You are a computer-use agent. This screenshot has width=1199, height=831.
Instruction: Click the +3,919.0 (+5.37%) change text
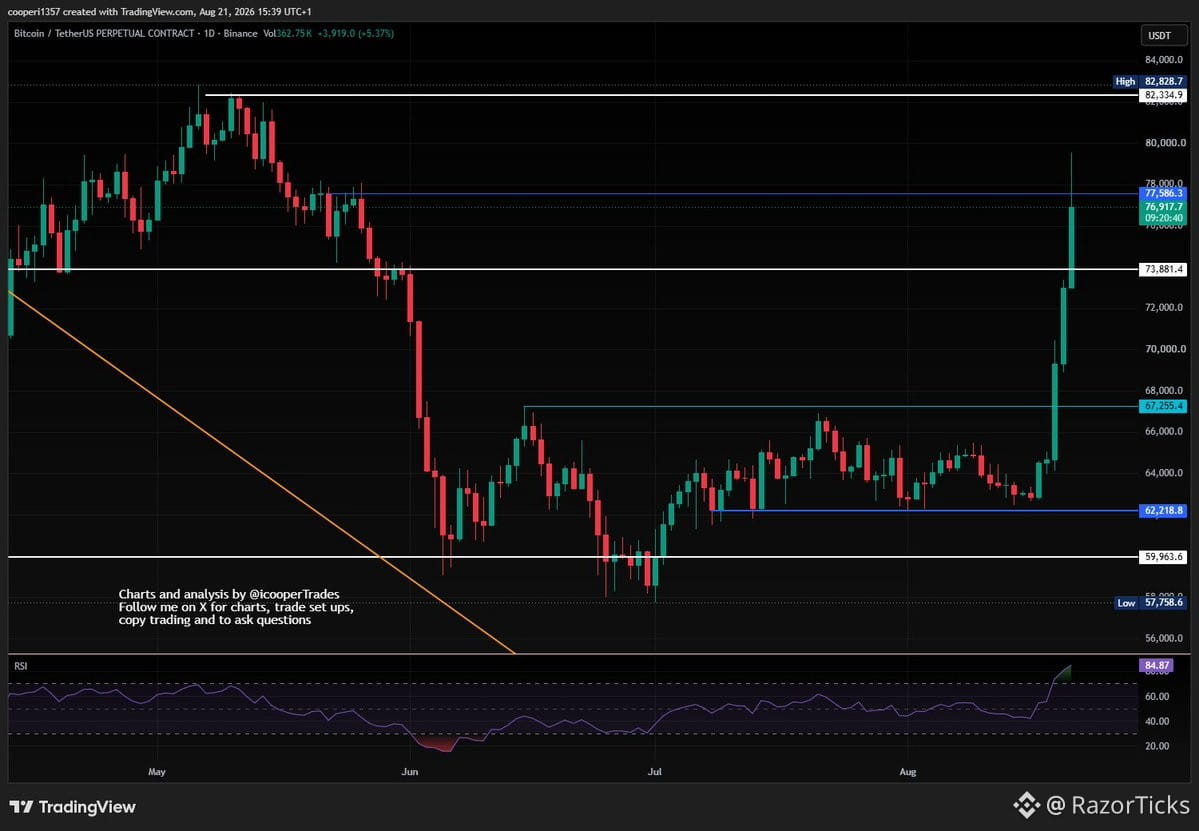(x=356, y=34)
